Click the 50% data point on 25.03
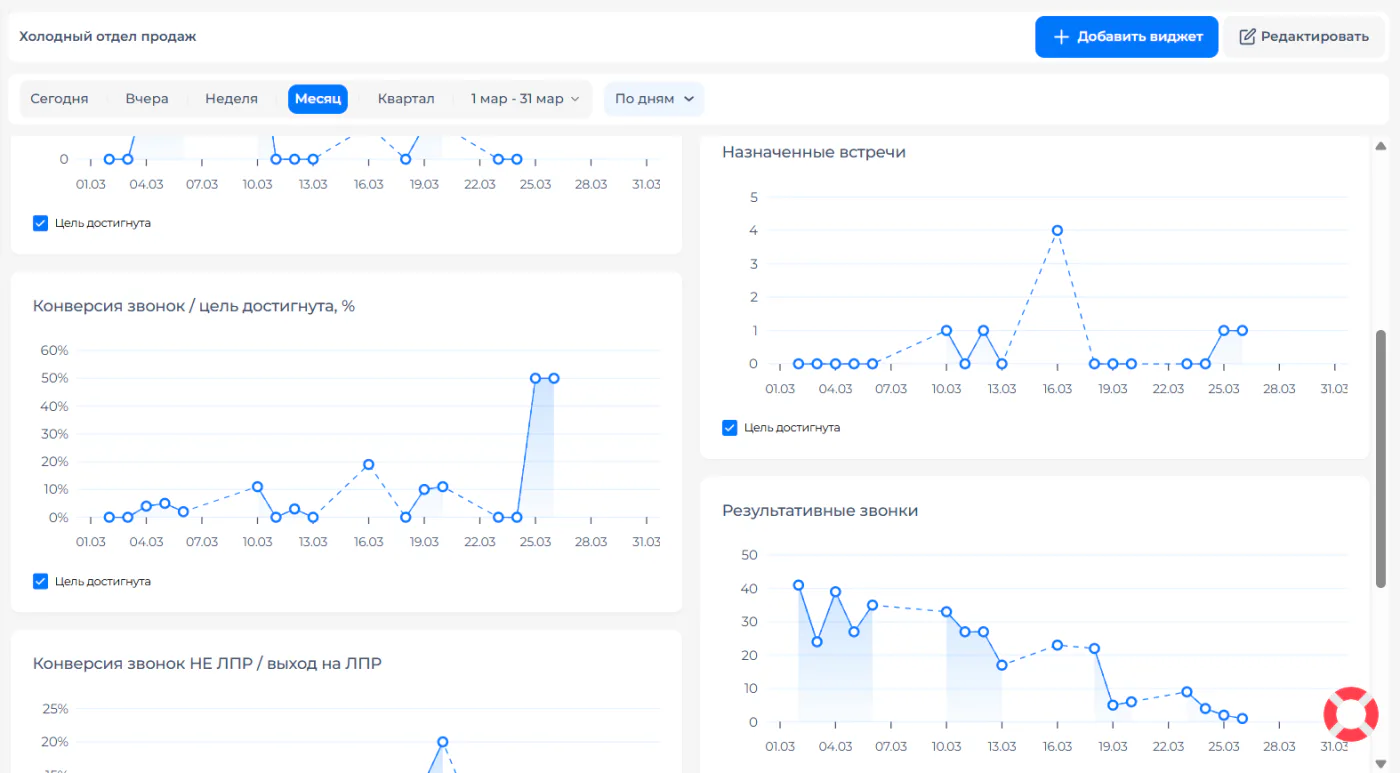Viewport: 1400px width, 773px height. (x=535, y=378)
